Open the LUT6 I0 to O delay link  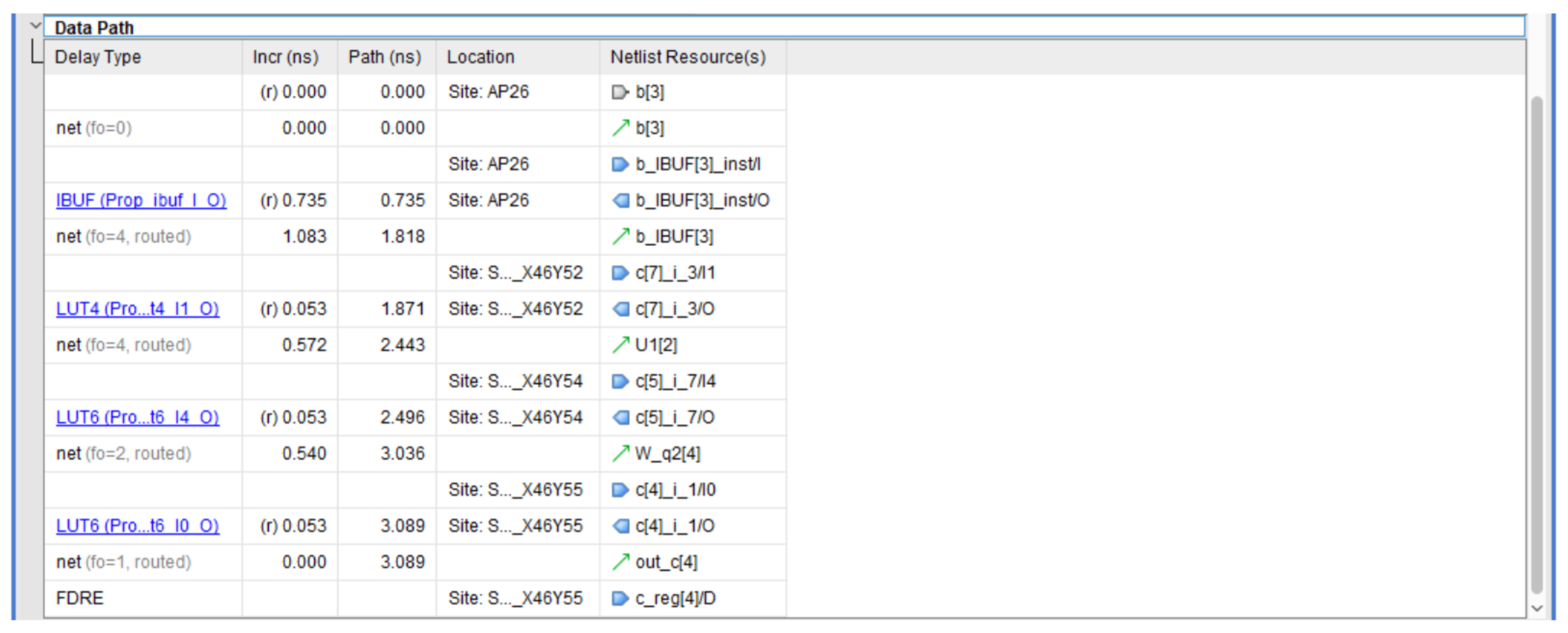pos(137,526)
